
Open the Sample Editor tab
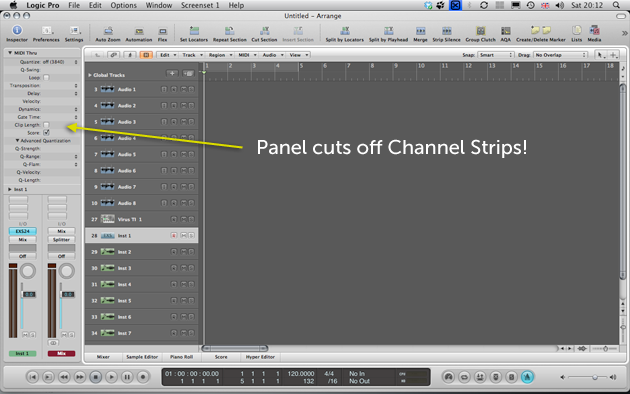(142, 357)
